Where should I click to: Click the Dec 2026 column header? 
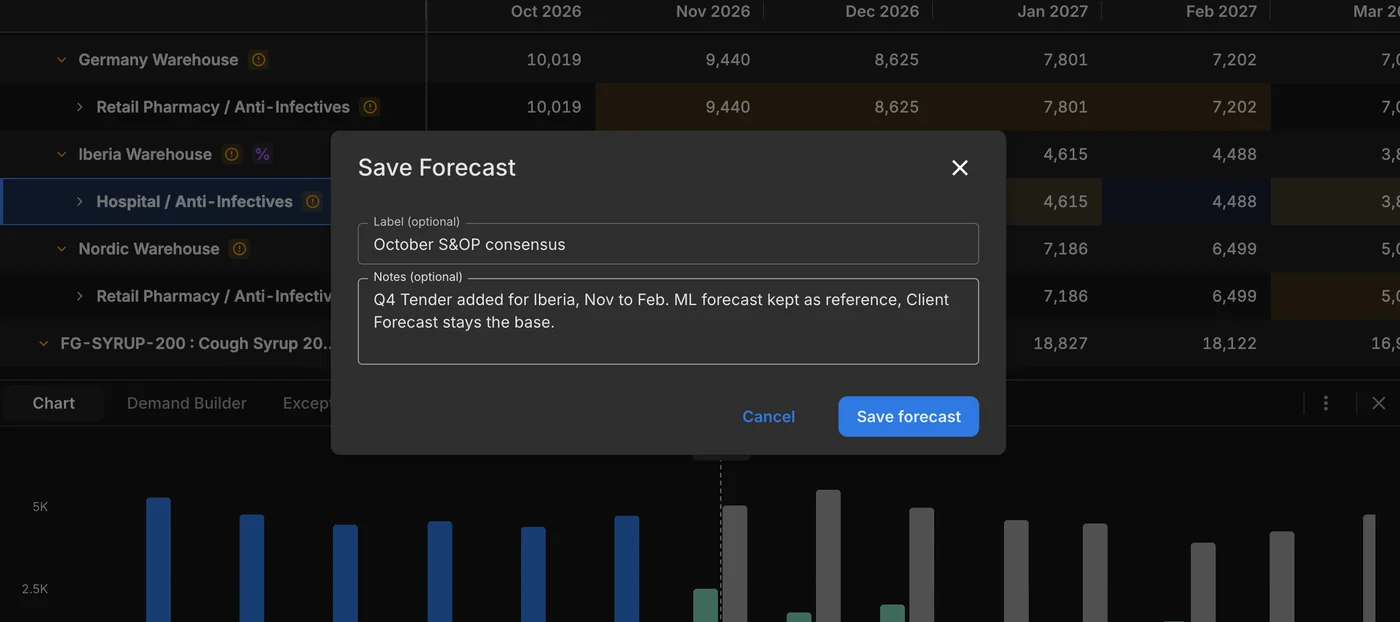tap(882, 11)
